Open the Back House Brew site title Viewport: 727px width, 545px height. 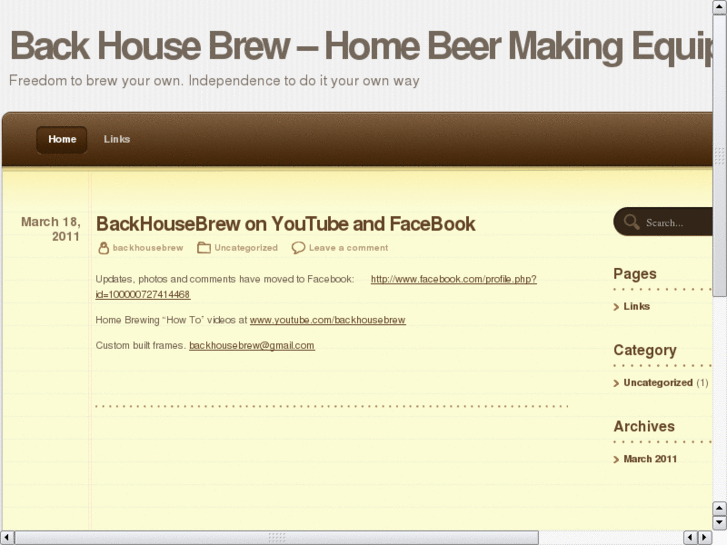pyautogui.click(x=361, y=46)
